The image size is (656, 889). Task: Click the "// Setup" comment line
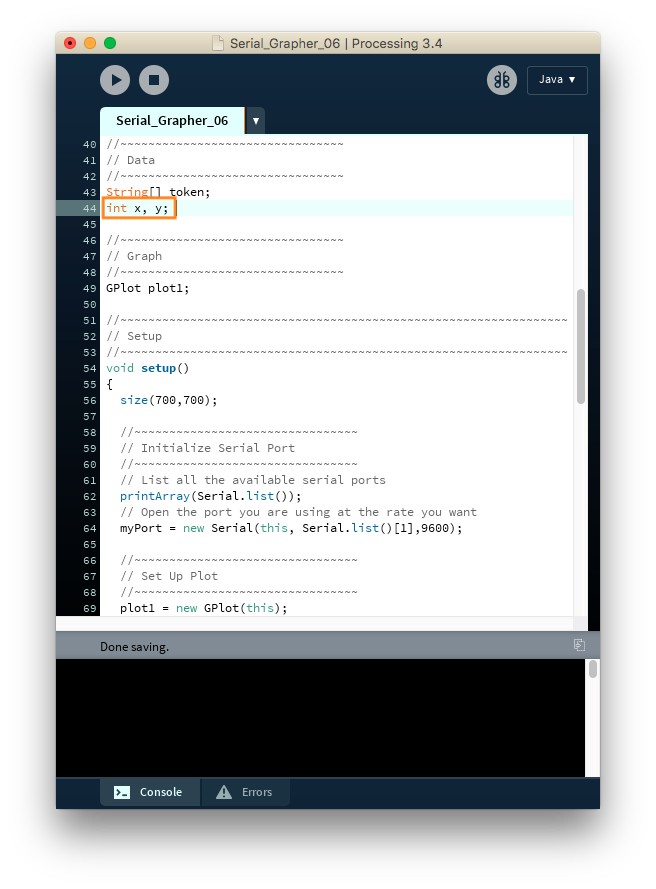click(134, 336)
